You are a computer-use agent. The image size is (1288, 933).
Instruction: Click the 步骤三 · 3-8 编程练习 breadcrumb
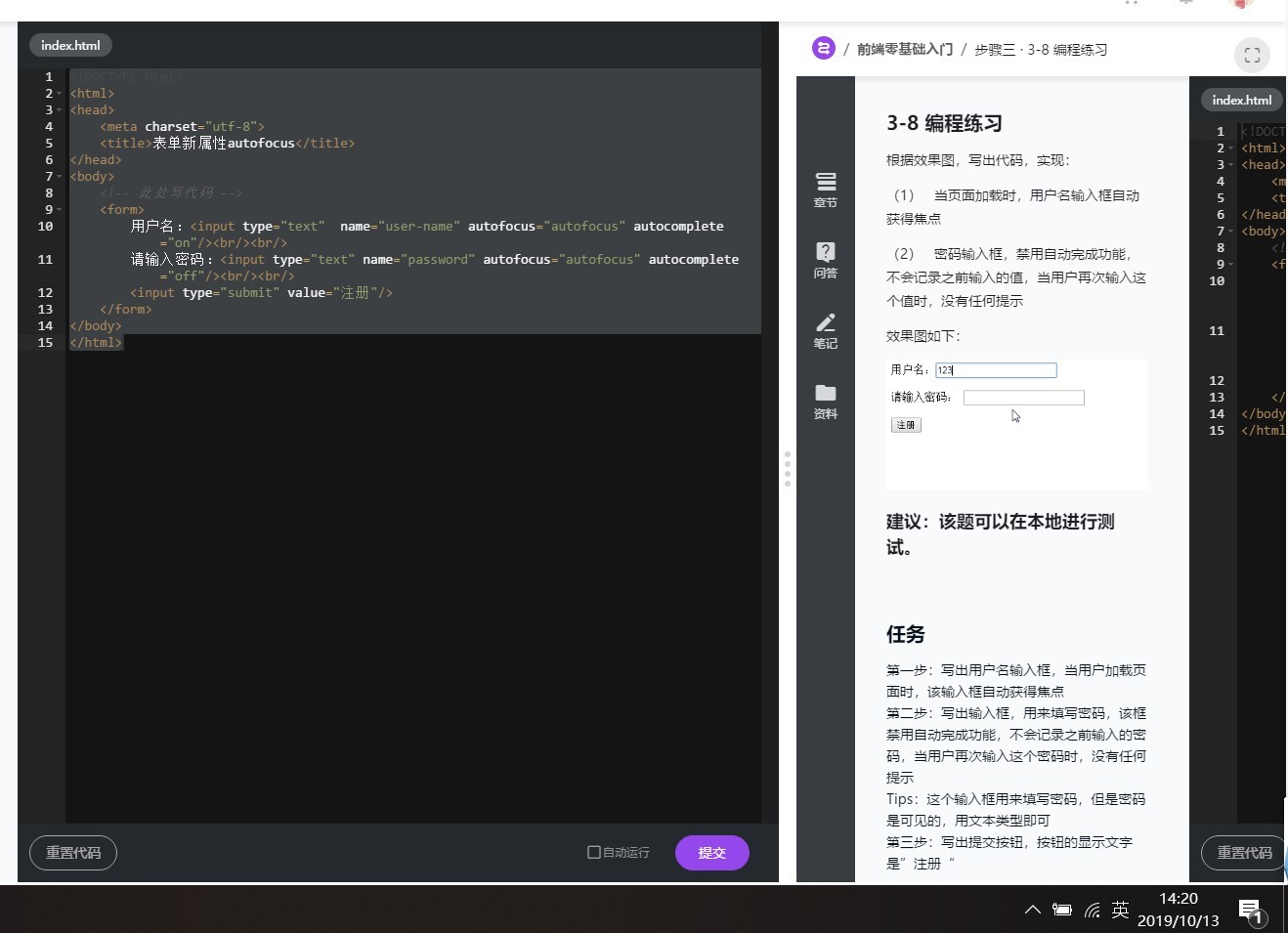(1041, 49)
